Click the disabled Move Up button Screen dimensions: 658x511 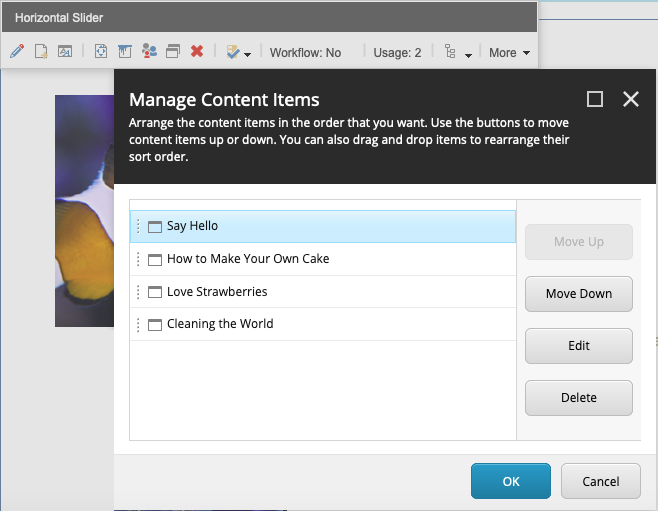(x=579, y=242)
